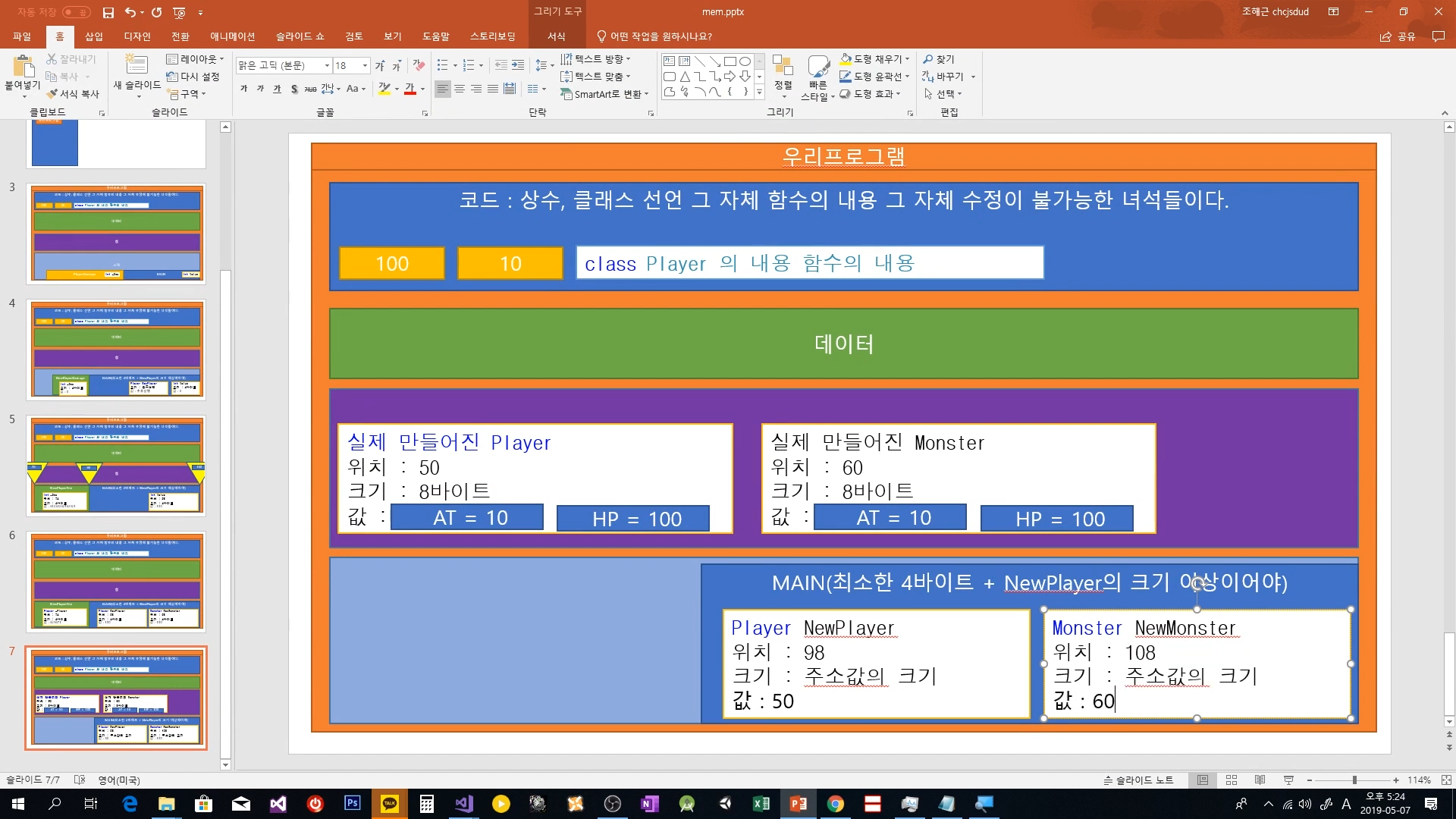Click the Share (공유) button
The width and height of the screenshot is (1456, 819).
click(x=1398, y=36)
